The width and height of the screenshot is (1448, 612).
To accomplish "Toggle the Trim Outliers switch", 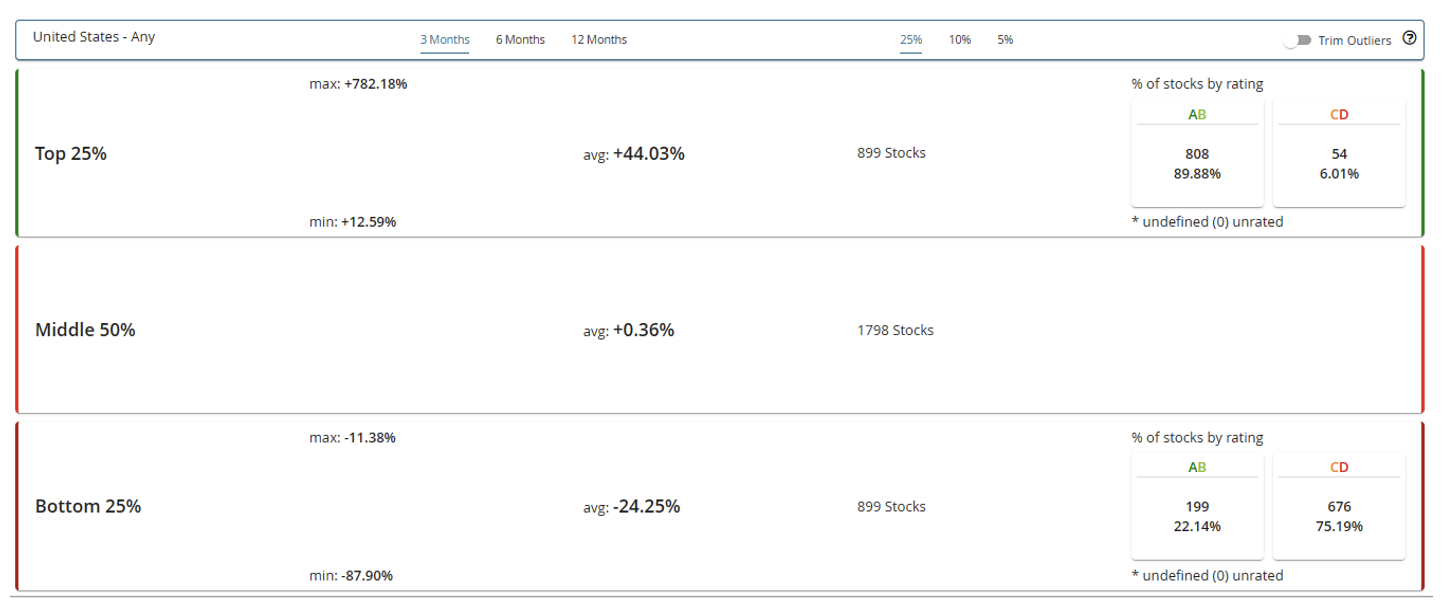I will coord(1298,40).
